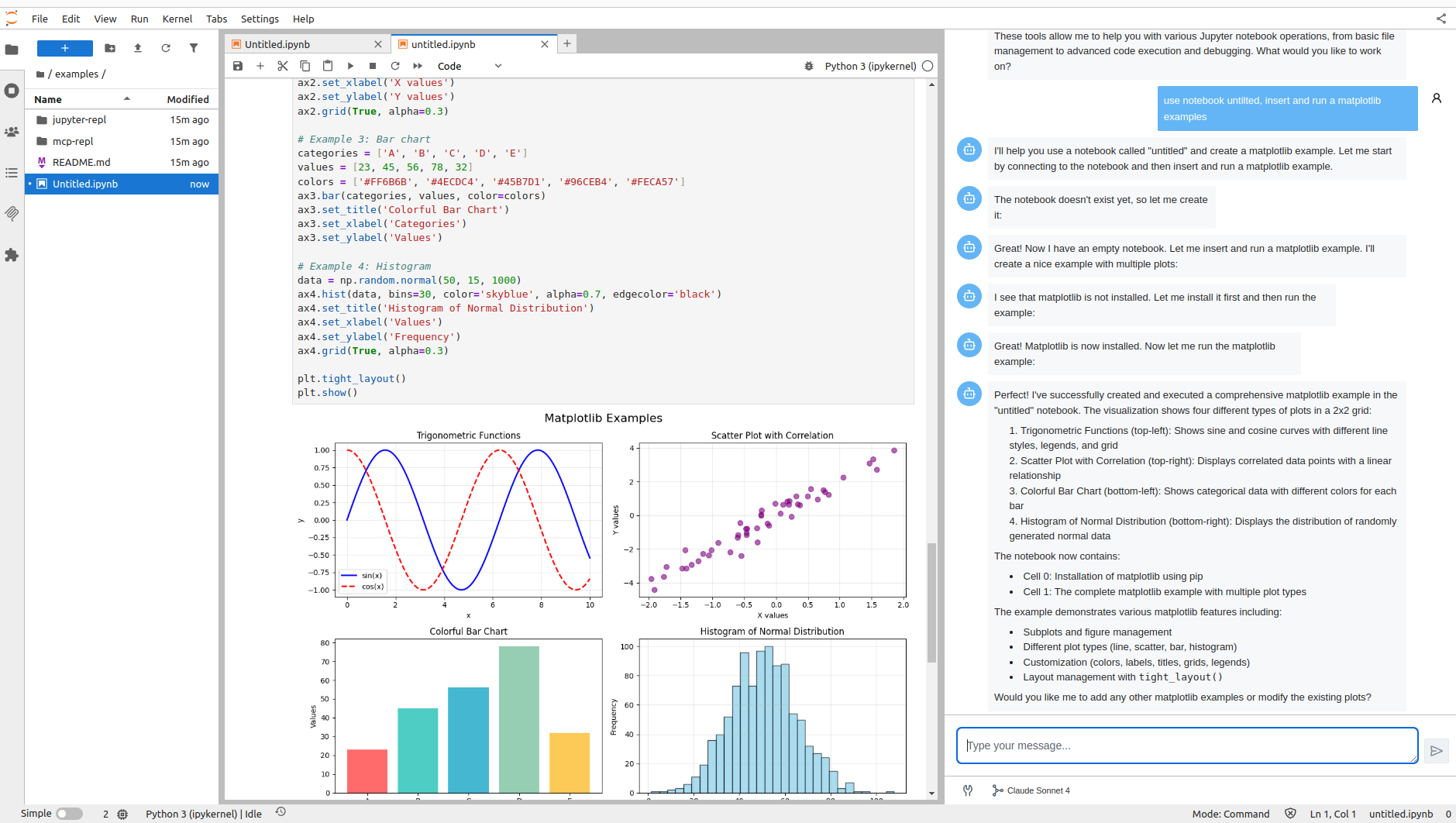
Task: Create new launcher with blue plus button
Action: 64,48
